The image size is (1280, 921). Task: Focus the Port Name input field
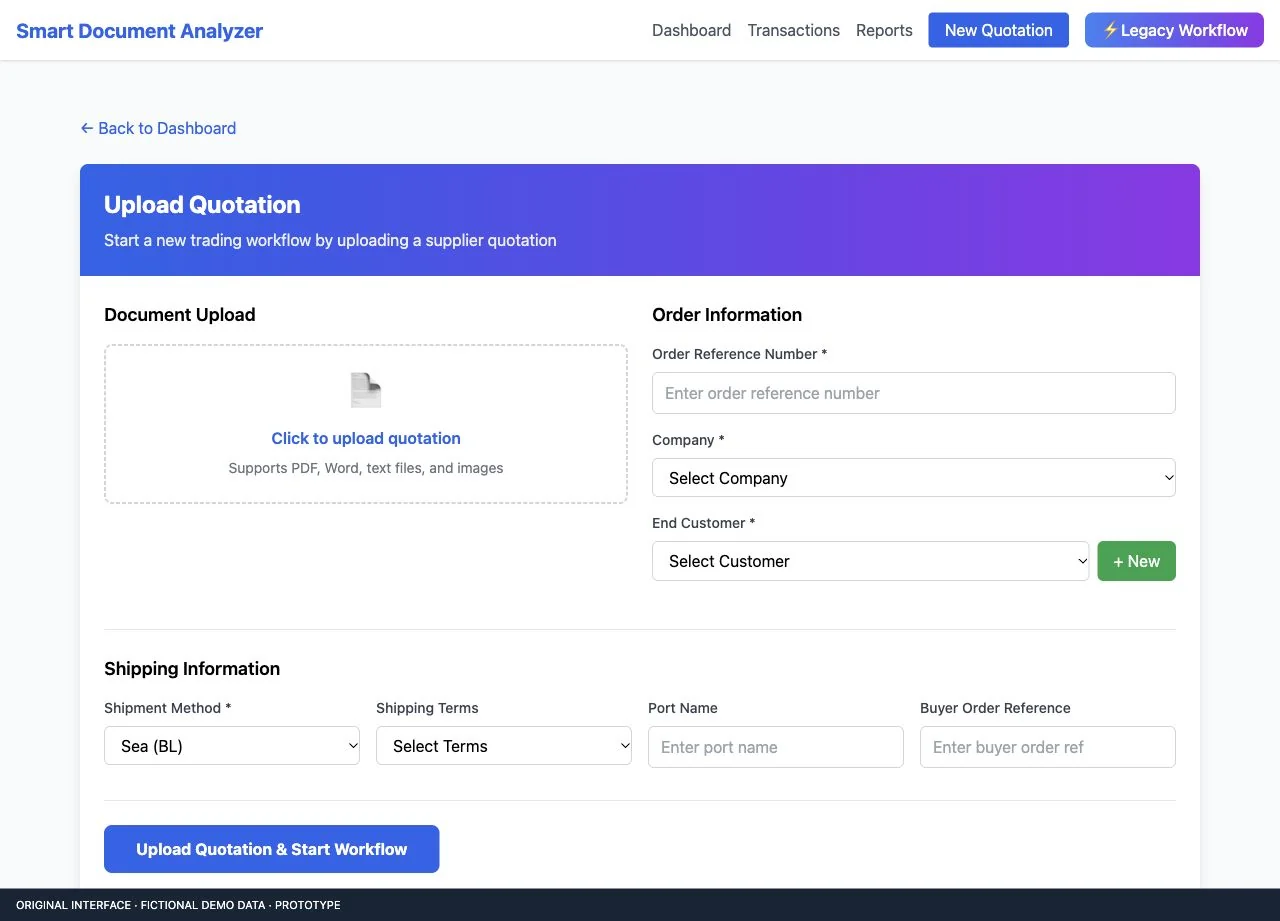pos(776,747)
